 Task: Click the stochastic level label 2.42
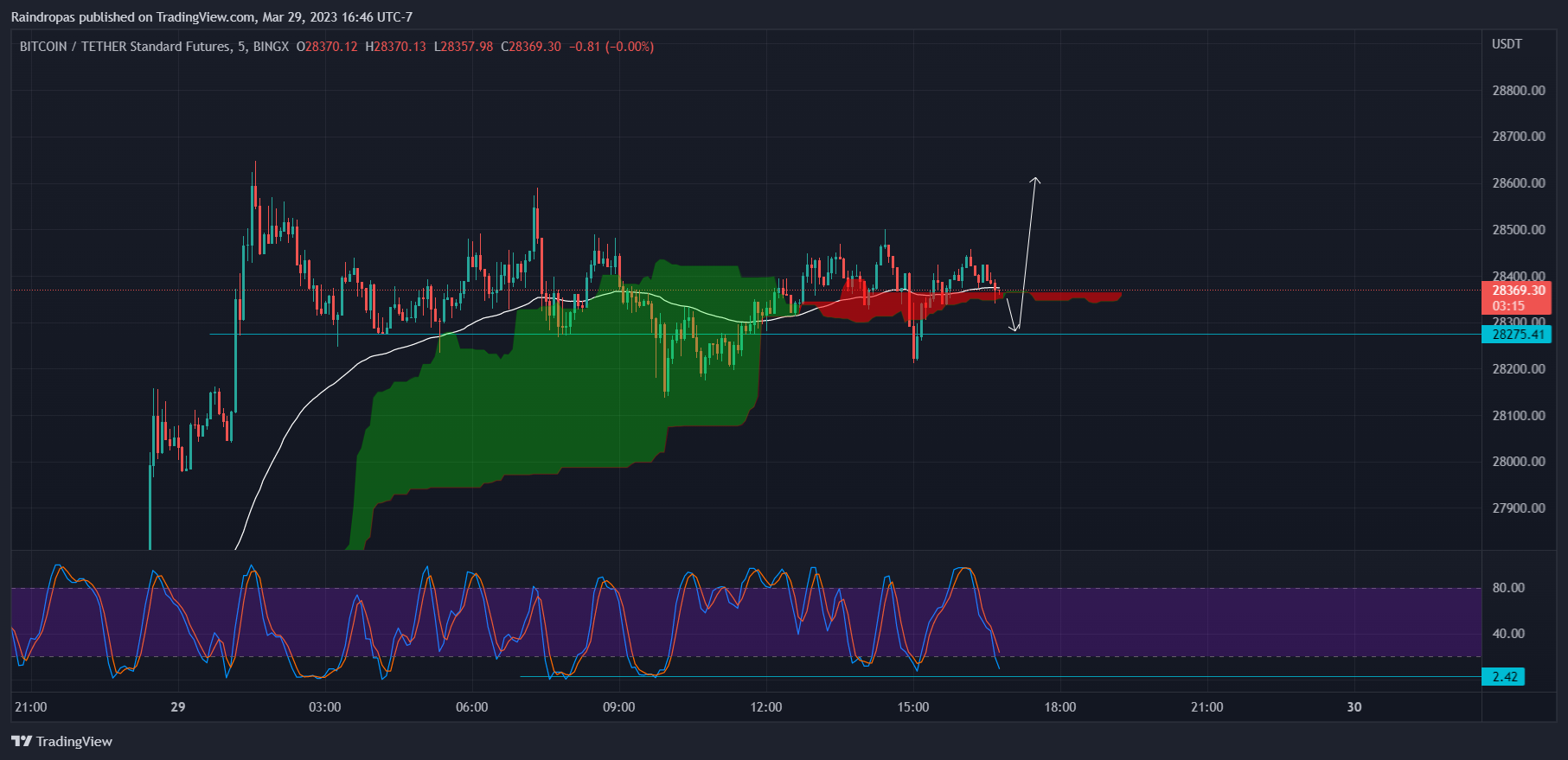tap(1504, 677)
